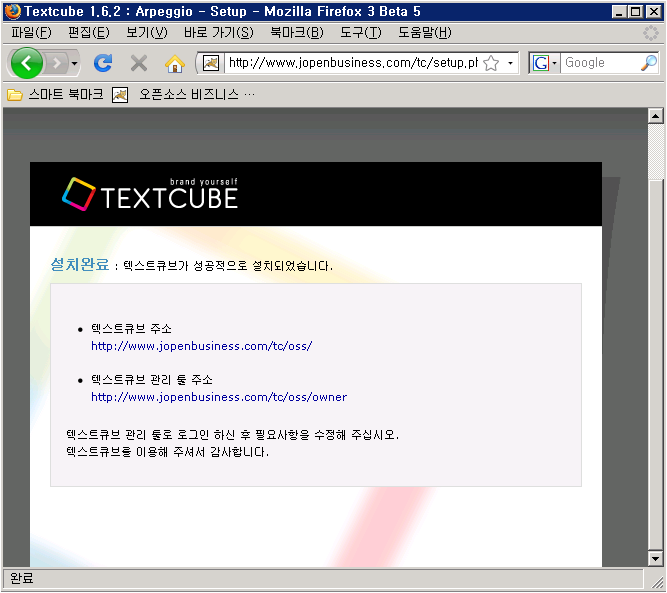667x593 pixels.
Task: Click the Textcube logo banner
Action: (x=150, y=194)
